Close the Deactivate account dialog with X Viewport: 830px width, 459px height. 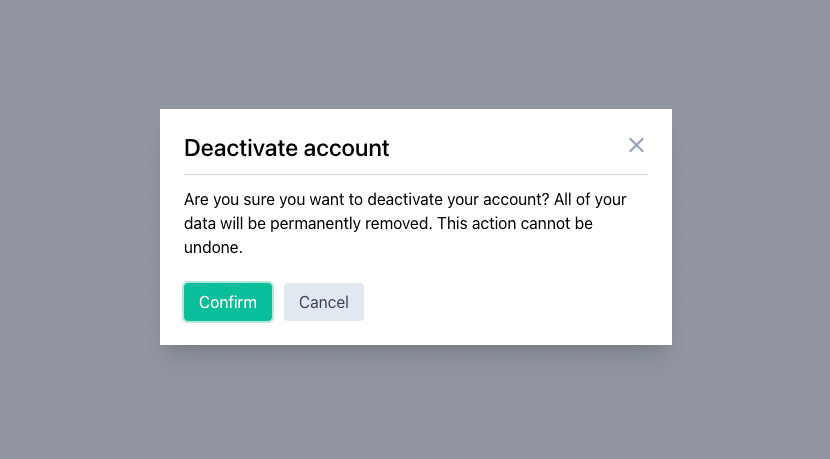[x=636, y=145]
